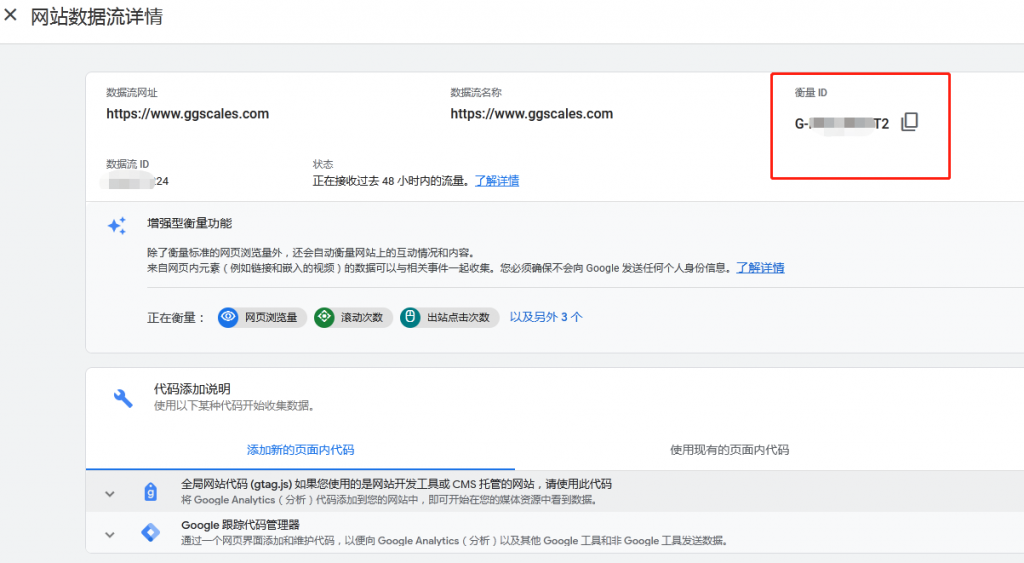Close the web stream details panel
Viewport: 1024px width, 563px height.
tap(10, 14)
